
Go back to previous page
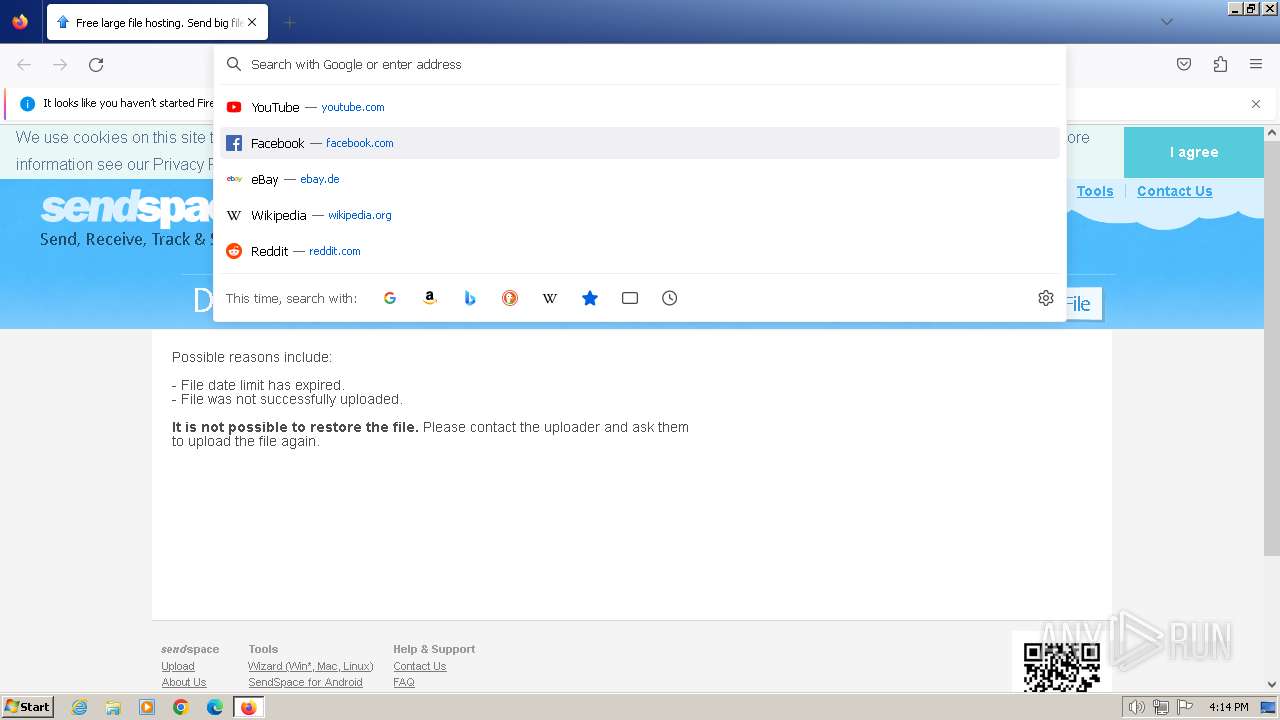pos(24,65)
